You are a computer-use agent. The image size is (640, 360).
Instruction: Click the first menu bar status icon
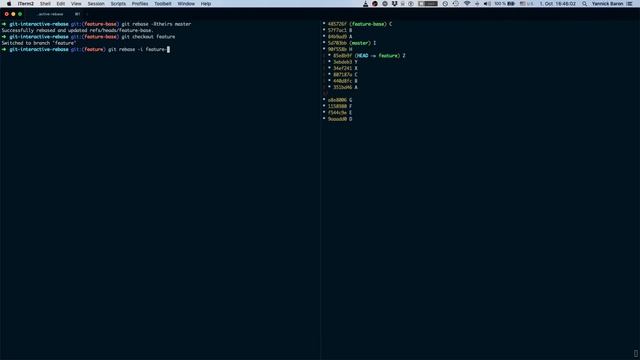(365, 4)
